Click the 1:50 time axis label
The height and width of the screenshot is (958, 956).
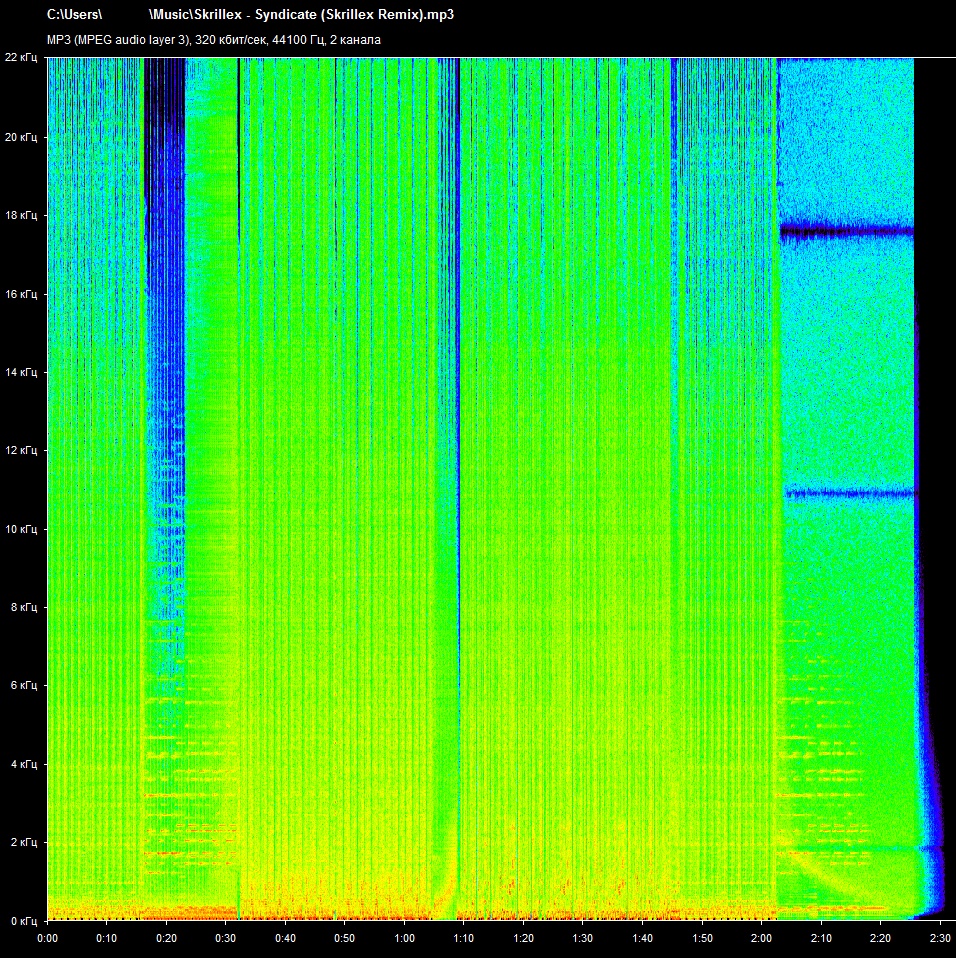coord(702,938)
